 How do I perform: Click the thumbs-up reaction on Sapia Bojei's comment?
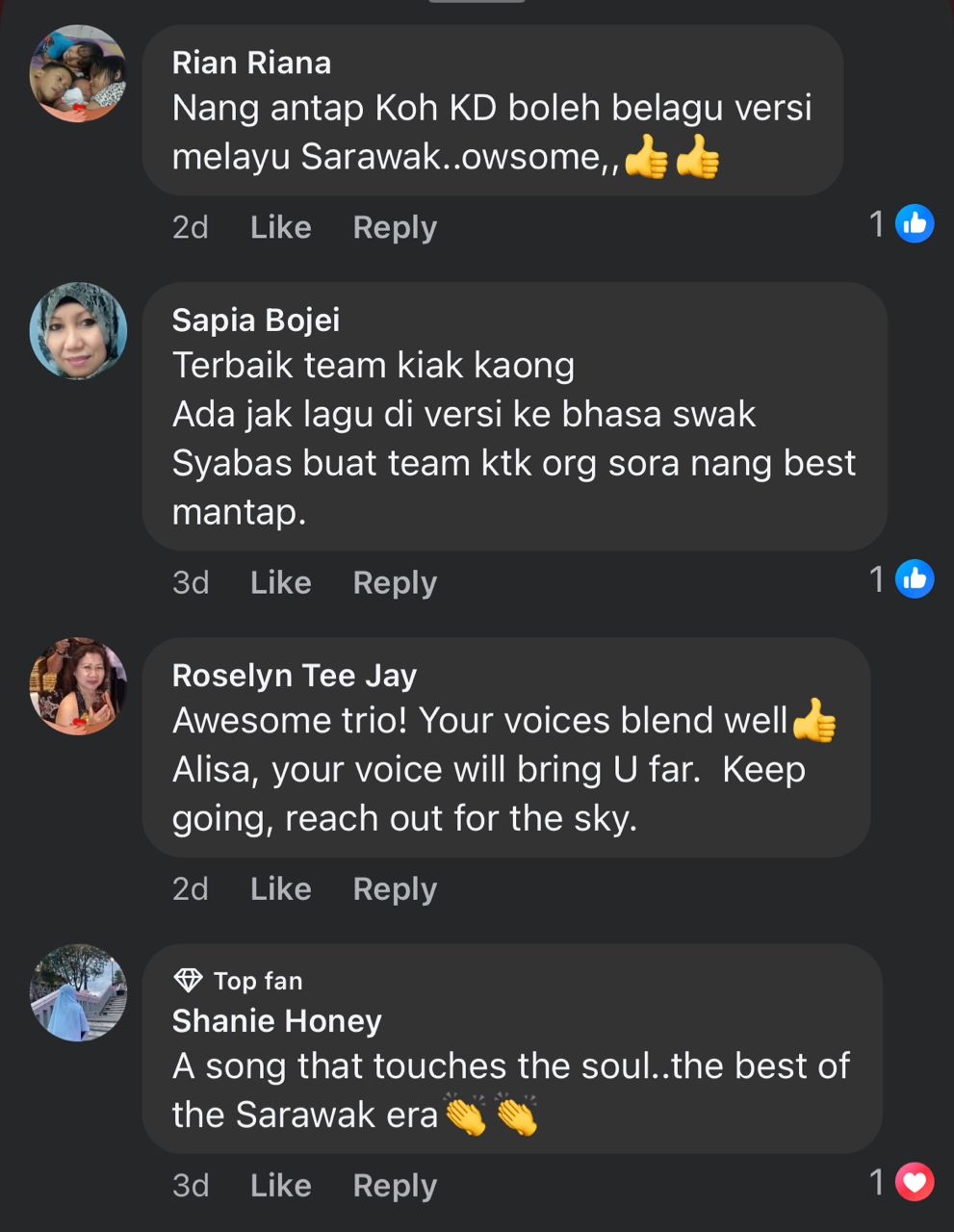[x=914, y=579]
